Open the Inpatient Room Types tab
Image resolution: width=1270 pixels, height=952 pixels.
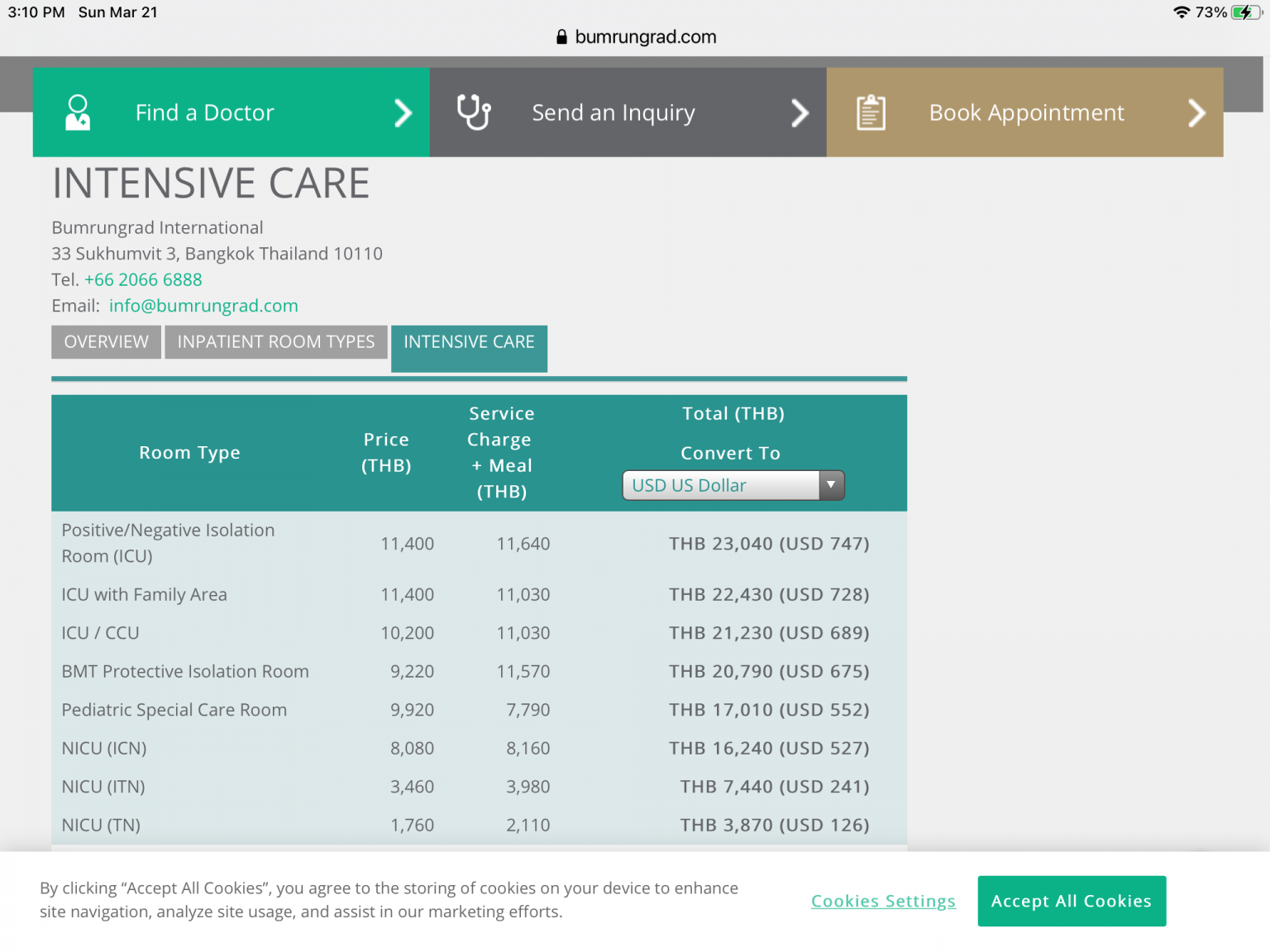click(276, 342)
